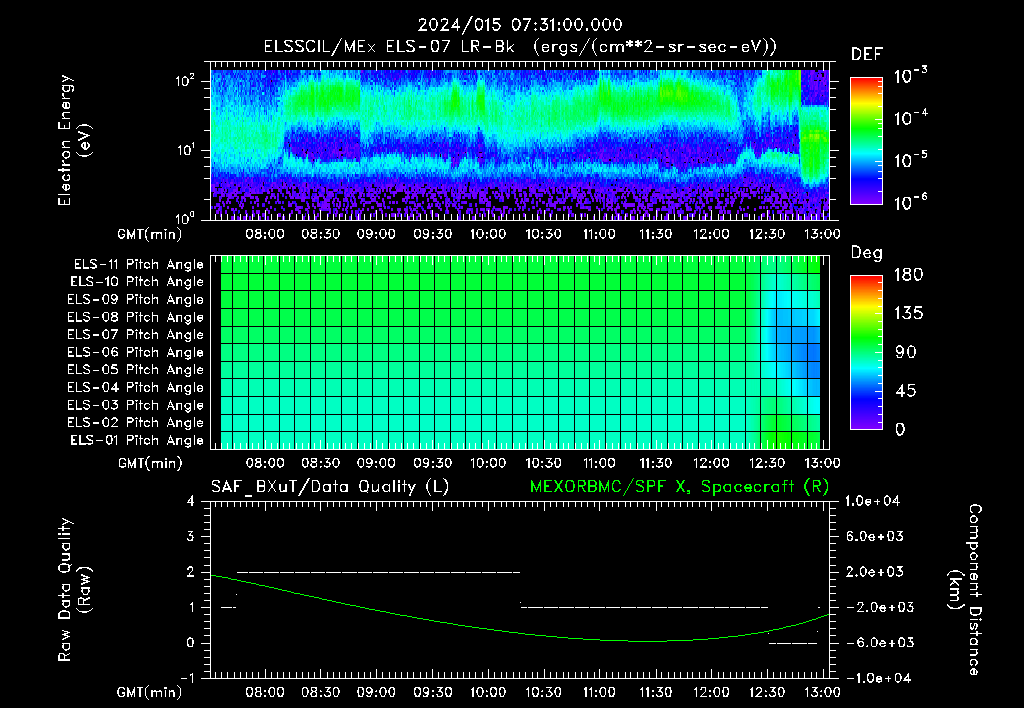This screenshot has height=708, width=1024.
Task: Click the 1.0e+04 right axis value
Action: (872, 502)
